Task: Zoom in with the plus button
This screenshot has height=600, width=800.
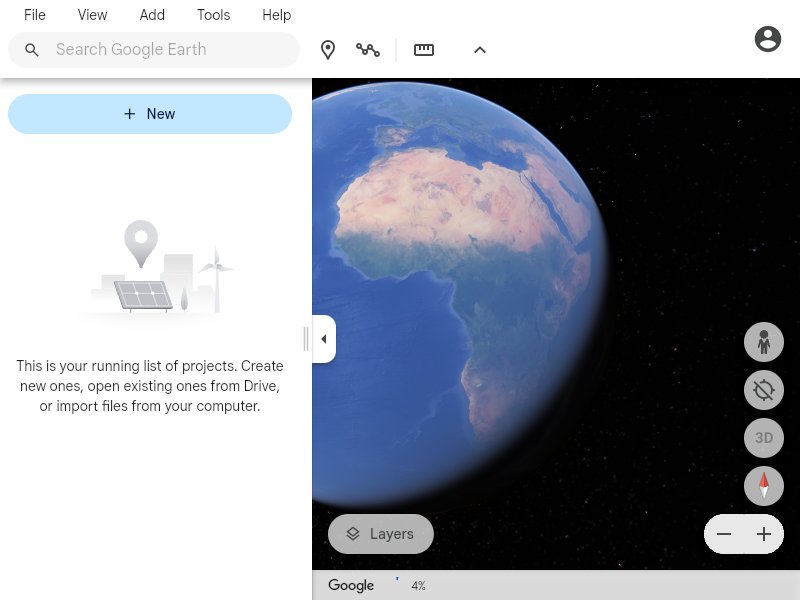Action: coord(764,534)
